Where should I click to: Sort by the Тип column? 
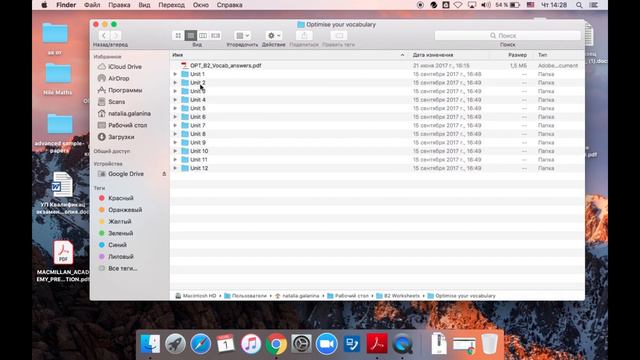point(542,55)
